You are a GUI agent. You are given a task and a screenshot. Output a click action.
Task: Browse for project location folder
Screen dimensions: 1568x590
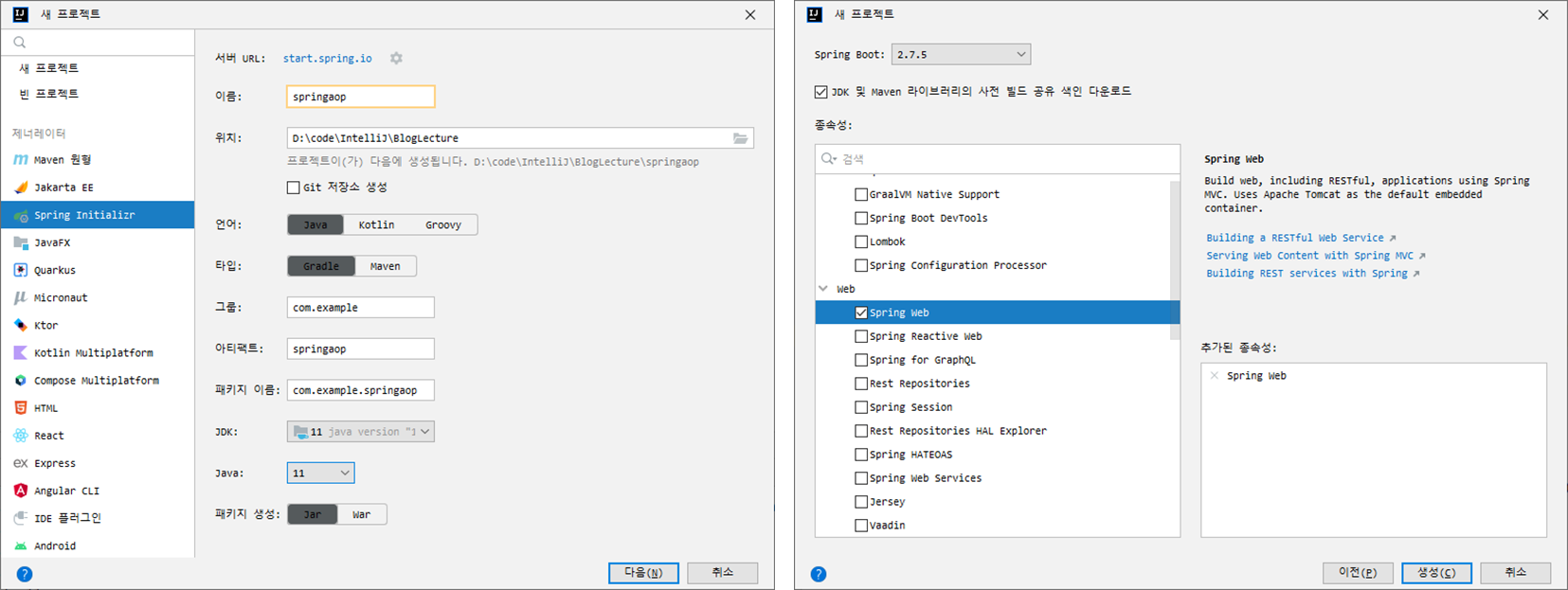pyautogui.click(x=740, y=138)
